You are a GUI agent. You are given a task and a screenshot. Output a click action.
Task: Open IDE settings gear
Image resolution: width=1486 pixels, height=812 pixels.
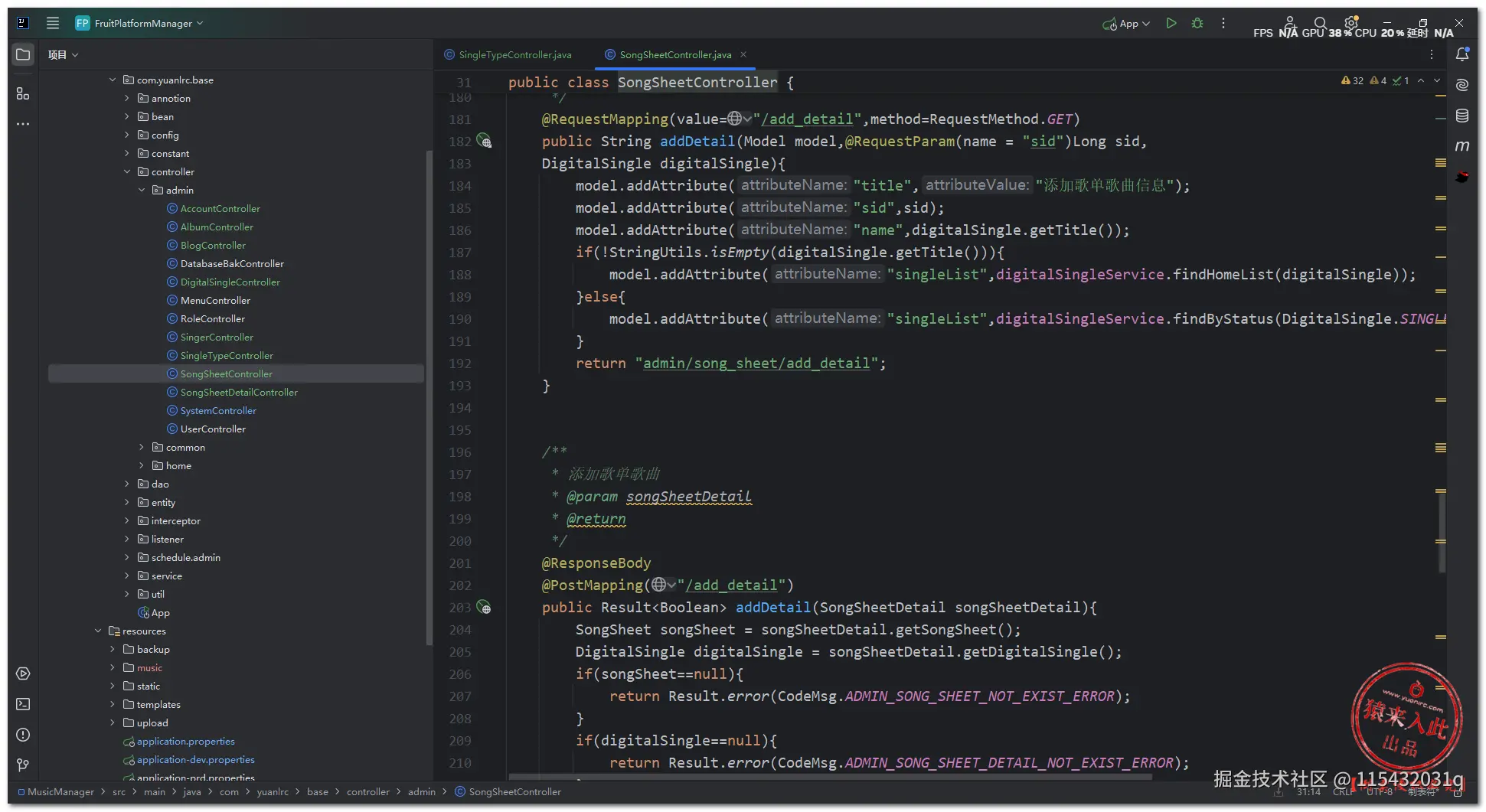(1351, 23)
